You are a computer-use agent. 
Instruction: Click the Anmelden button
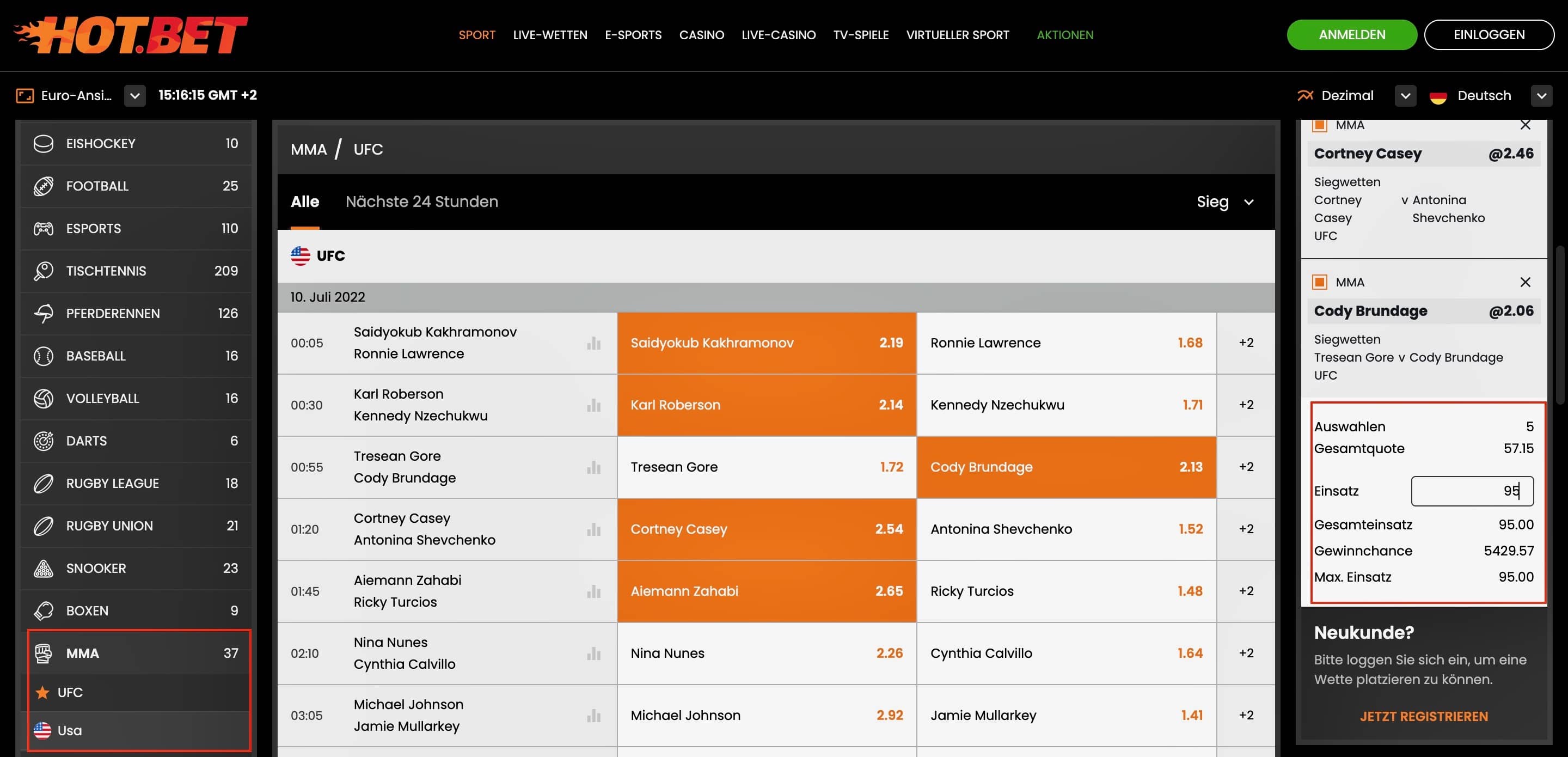coord(1351,35)
